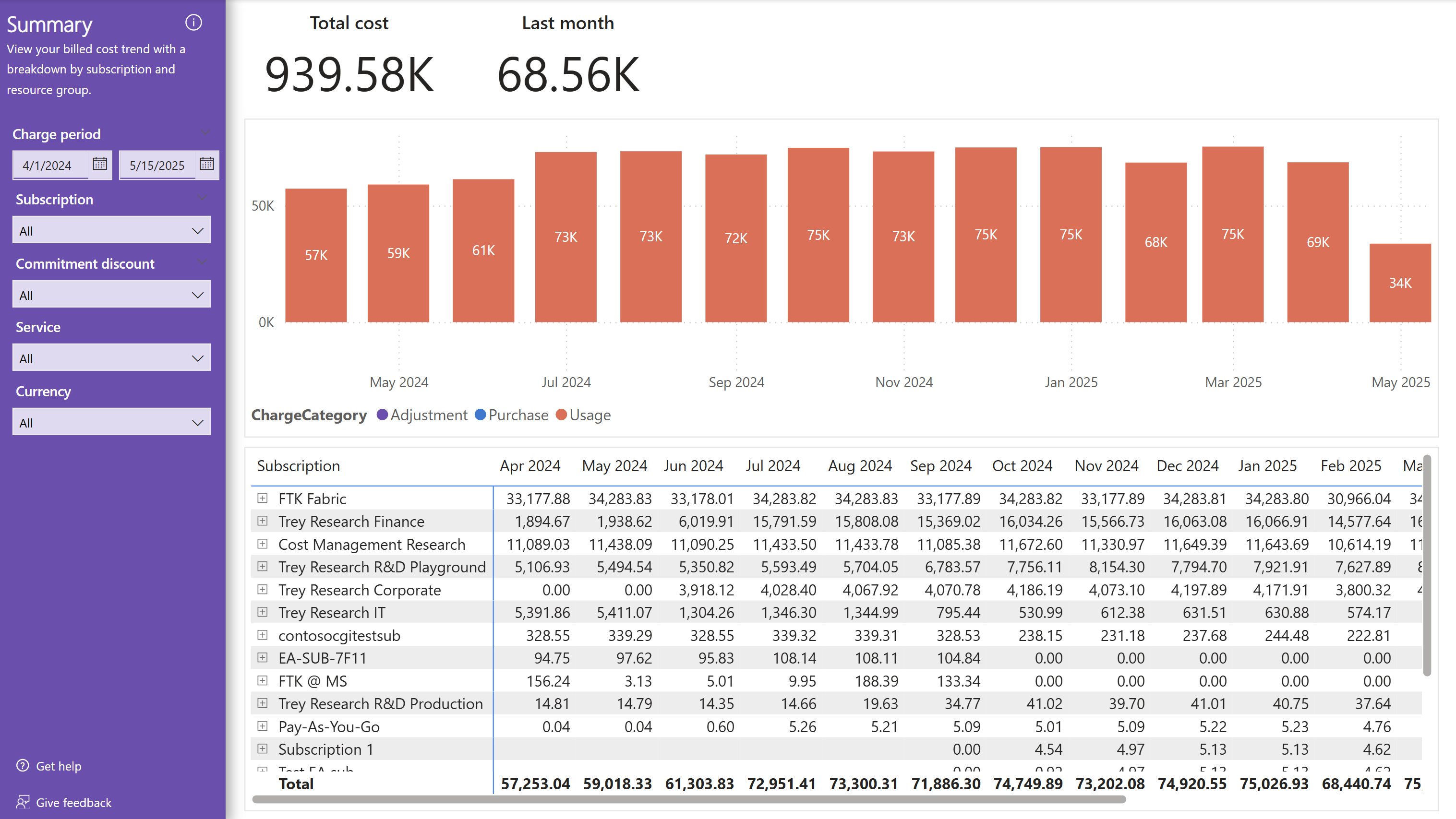Open the Currency filter dropdown
The image size is (1456, 819).
[111, 423]
